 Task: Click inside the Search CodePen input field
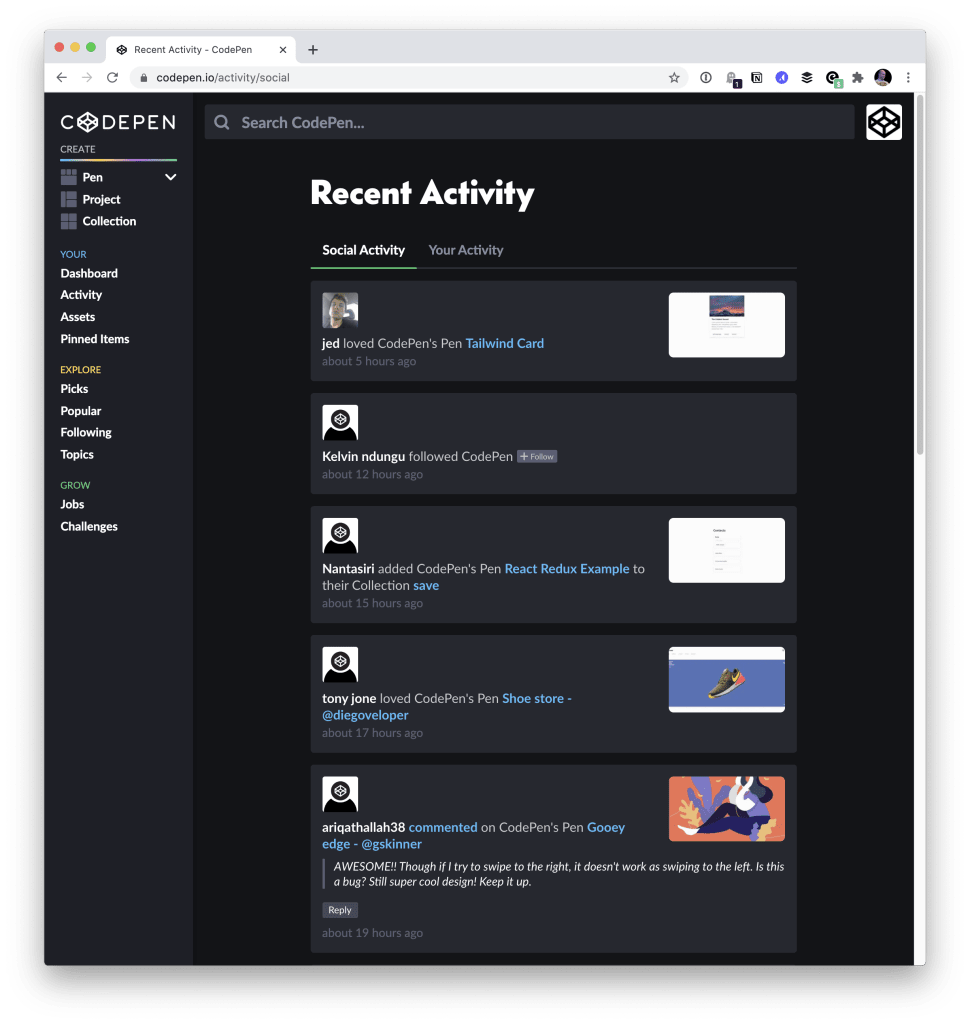point(450,121)
